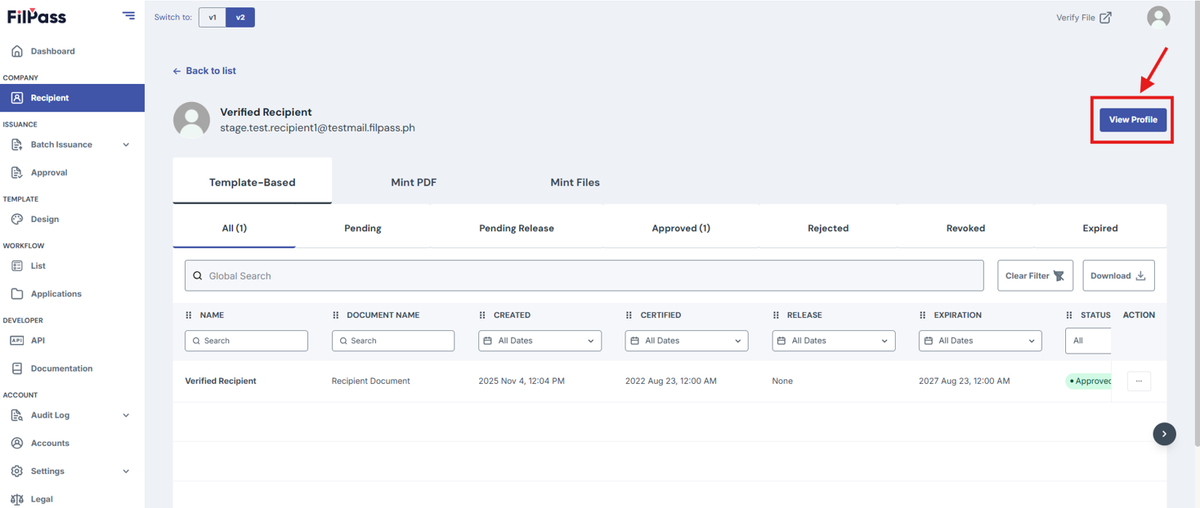This screenshot has width=1200, height=508.
Task: Click Download button
Action: pyautogui.click(x=1118, y=275)
